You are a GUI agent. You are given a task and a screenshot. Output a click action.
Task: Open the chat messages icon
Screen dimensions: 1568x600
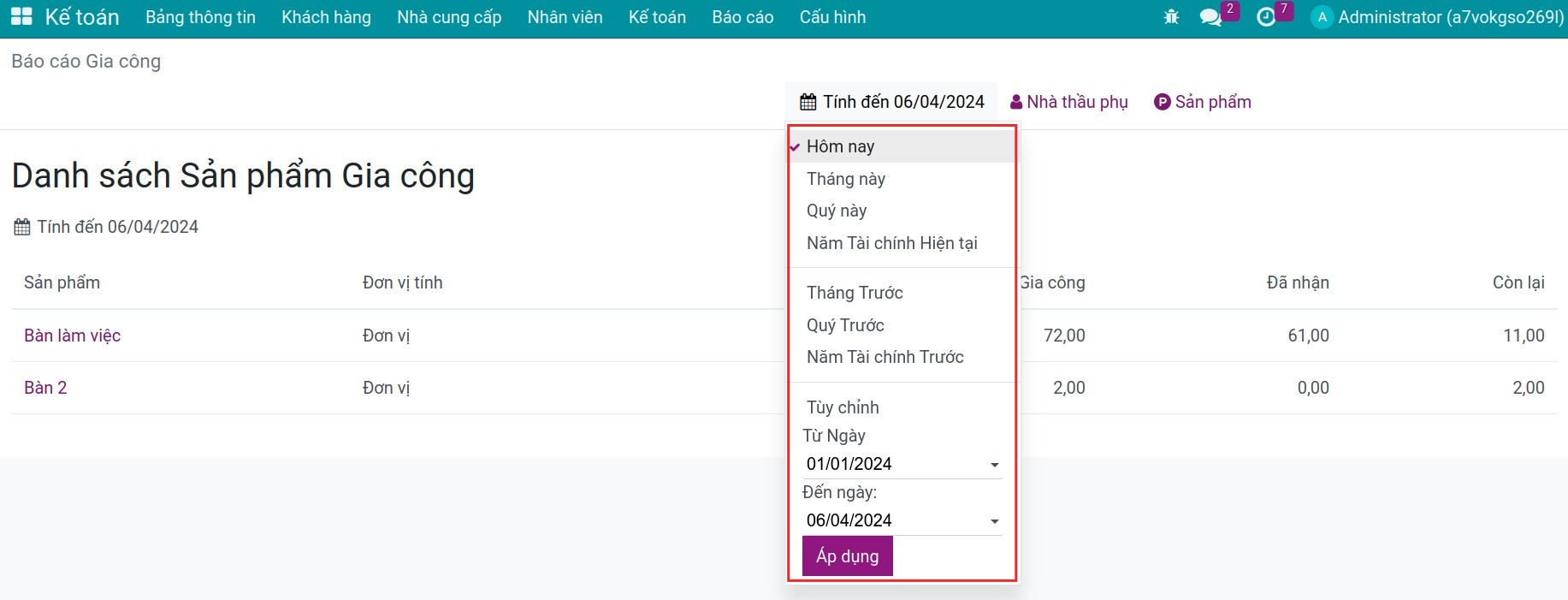pos(1210,17)
